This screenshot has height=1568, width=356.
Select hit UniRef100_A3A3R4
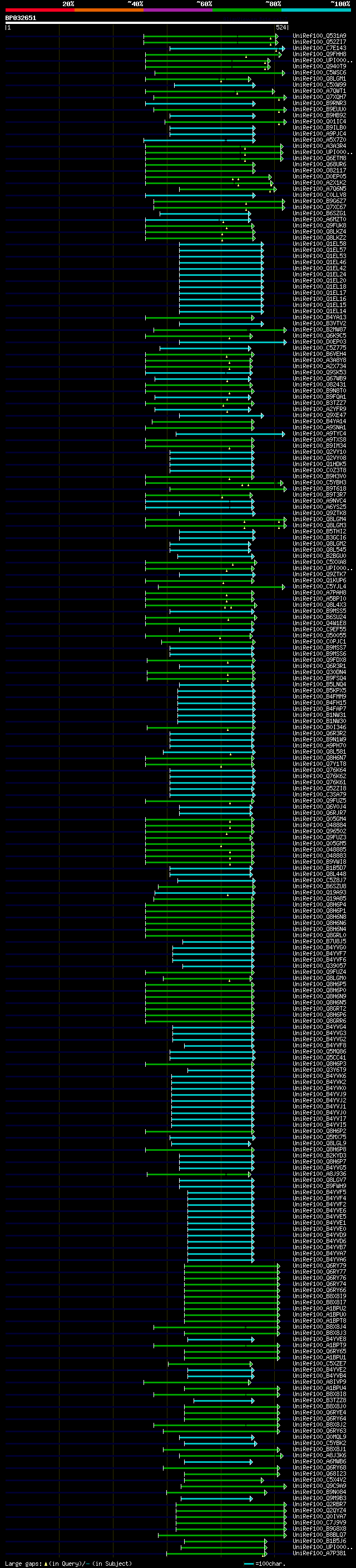(x=319, y=146)
